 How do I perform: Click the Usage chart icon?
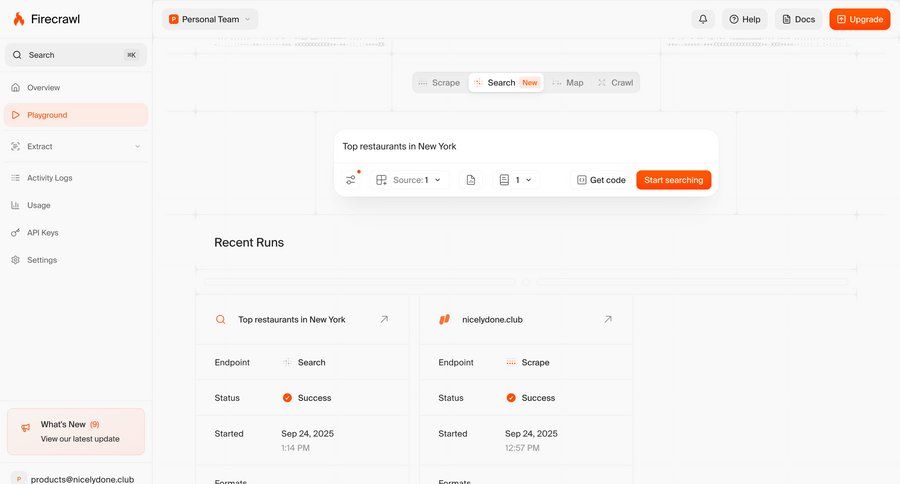(15, 205)
